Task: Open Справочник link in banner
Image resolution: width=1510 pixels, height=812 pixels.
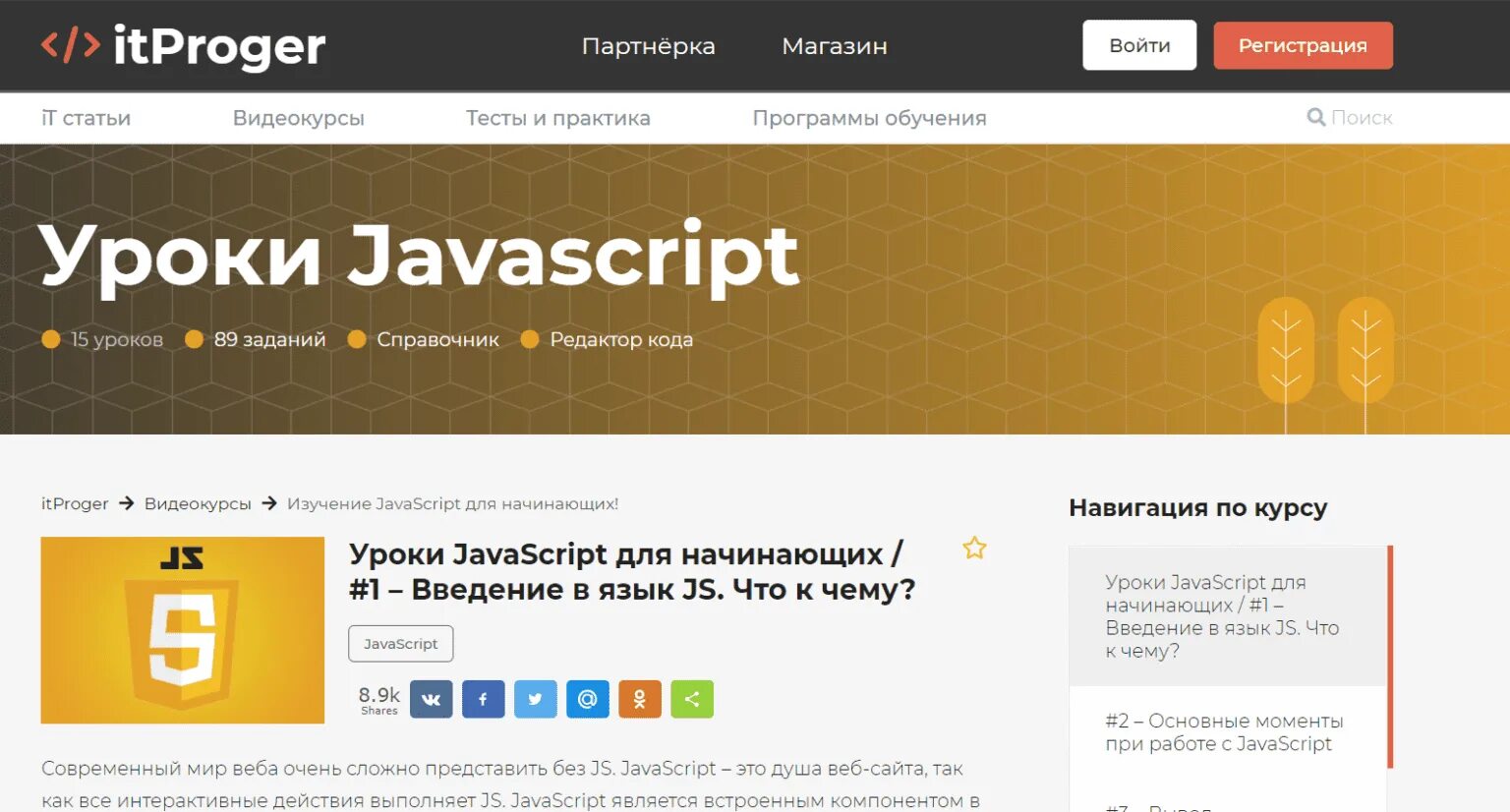Action: click(437, 339)
